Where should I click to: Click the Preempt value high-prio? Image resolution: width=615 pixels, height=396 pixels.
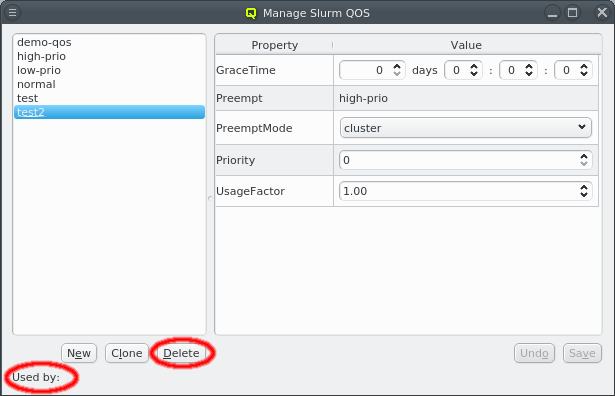pos(363,98)
